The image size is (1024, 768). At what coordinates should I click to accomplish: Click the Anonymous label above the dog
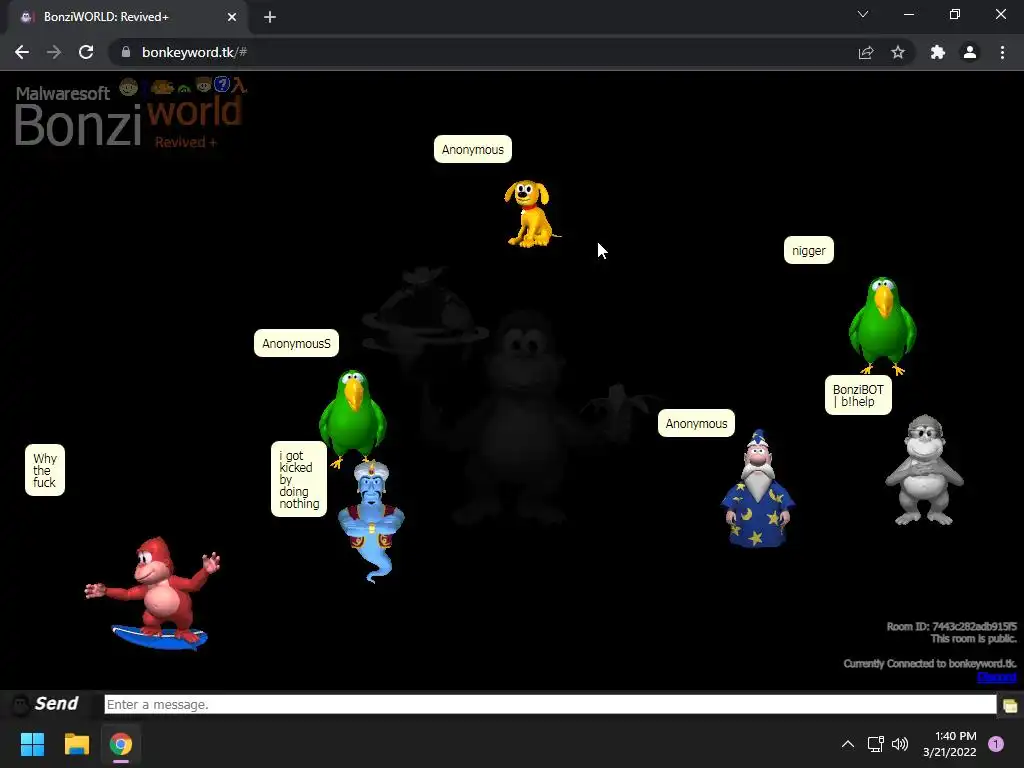(473, 150)
